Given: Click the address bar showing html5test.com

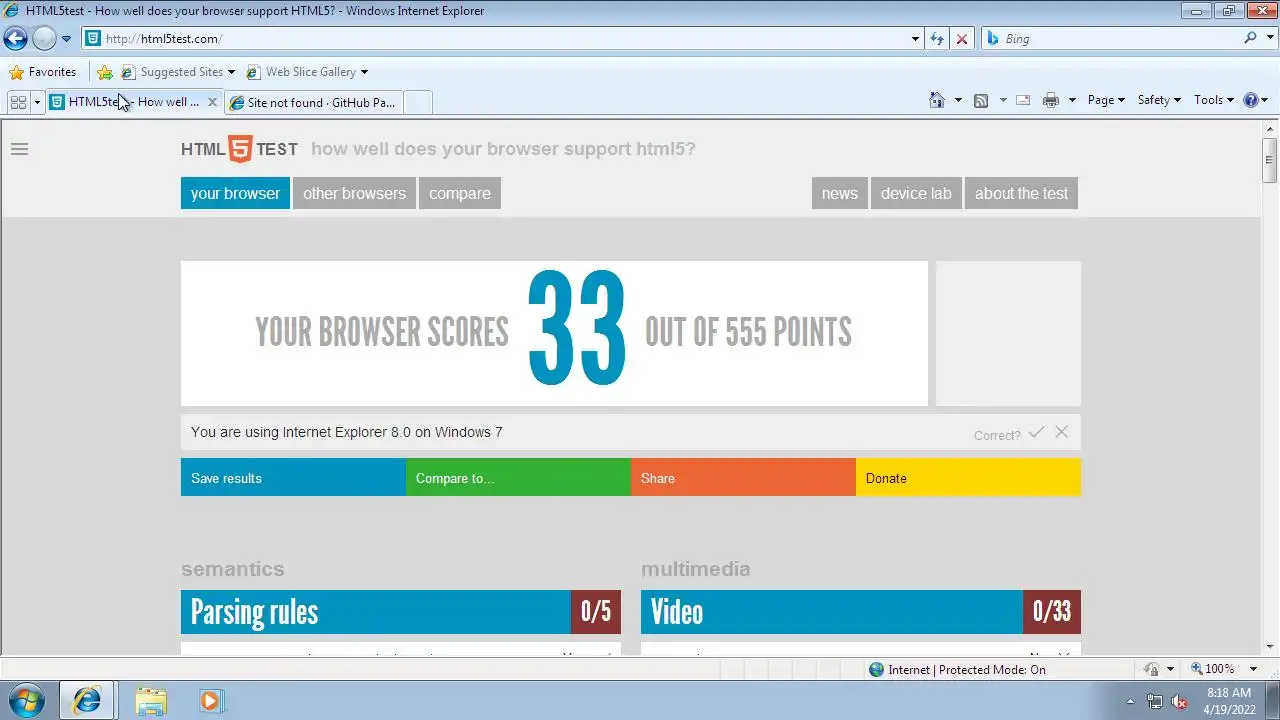Looking at the screenshot, I should tap(495, 39).
